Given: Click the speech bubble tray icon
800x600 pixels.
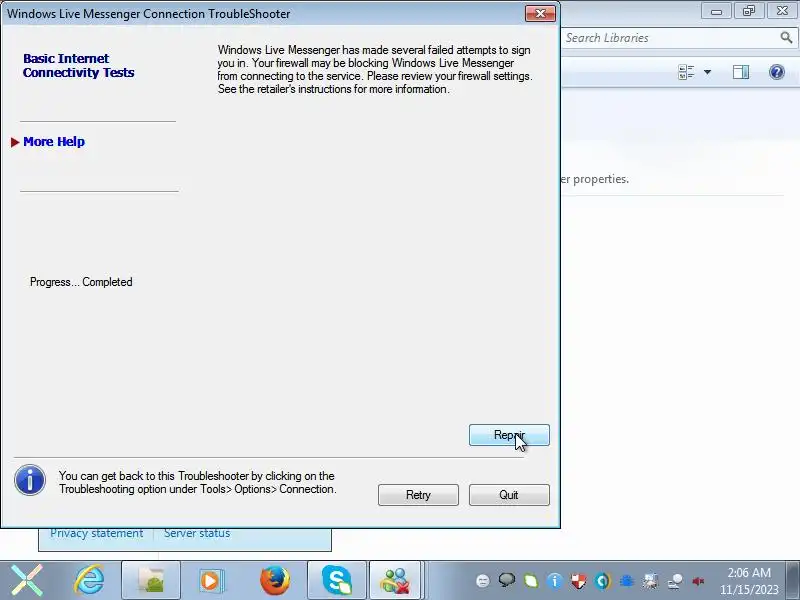Looking at the screenshot, I should [507, 580].
